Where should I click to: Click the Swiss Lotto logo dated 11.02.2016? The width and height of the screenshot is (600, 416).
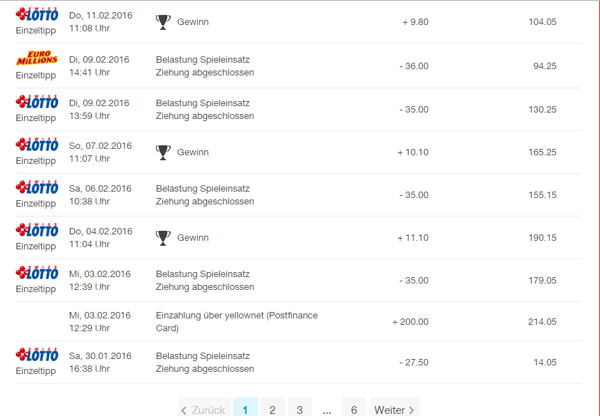[x=37, y=14]
